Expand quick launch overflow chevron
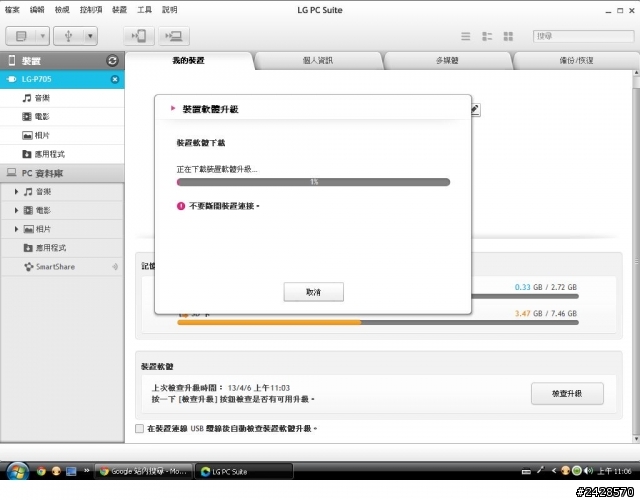Viewport: 640px width, 500px height. pos(87,471)
